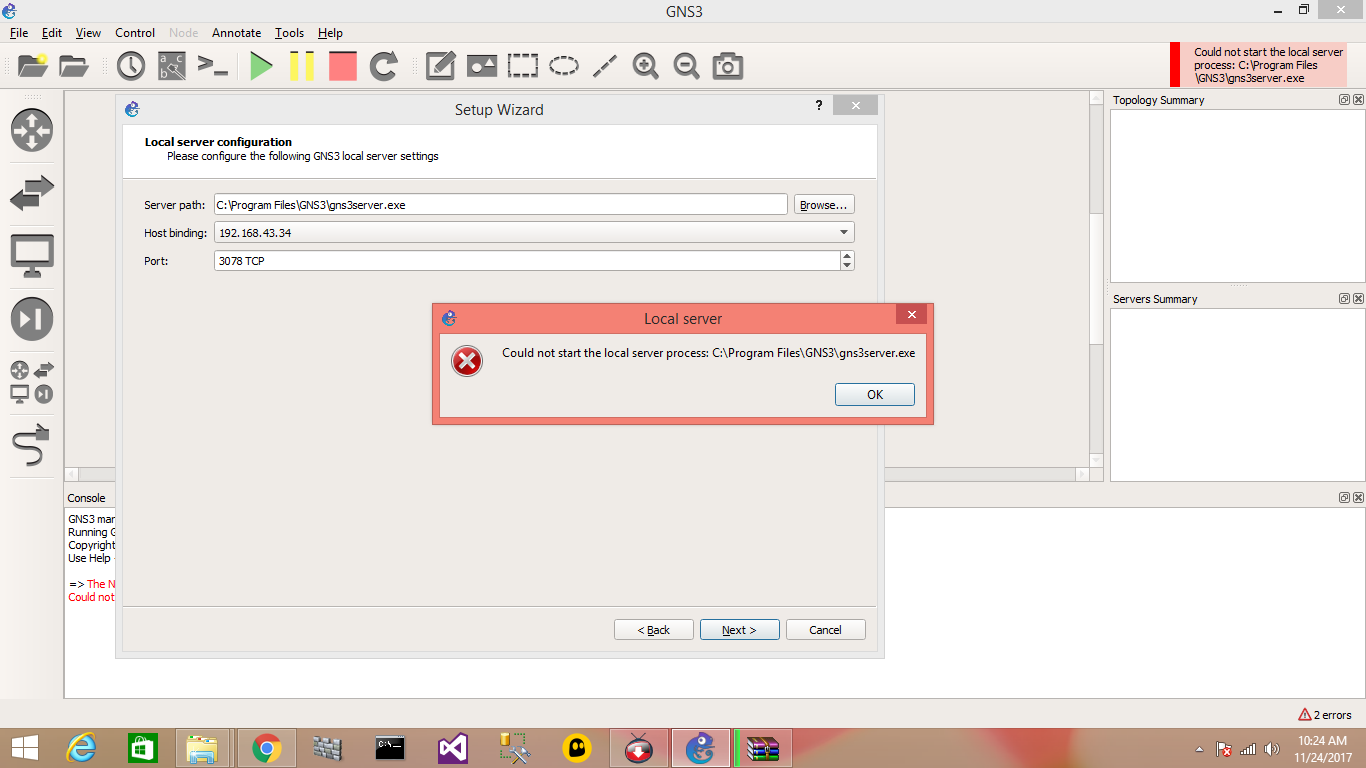Click the New blank project toolbar icon
Screen dimensions: 1366x768
(x=33, y=66)
